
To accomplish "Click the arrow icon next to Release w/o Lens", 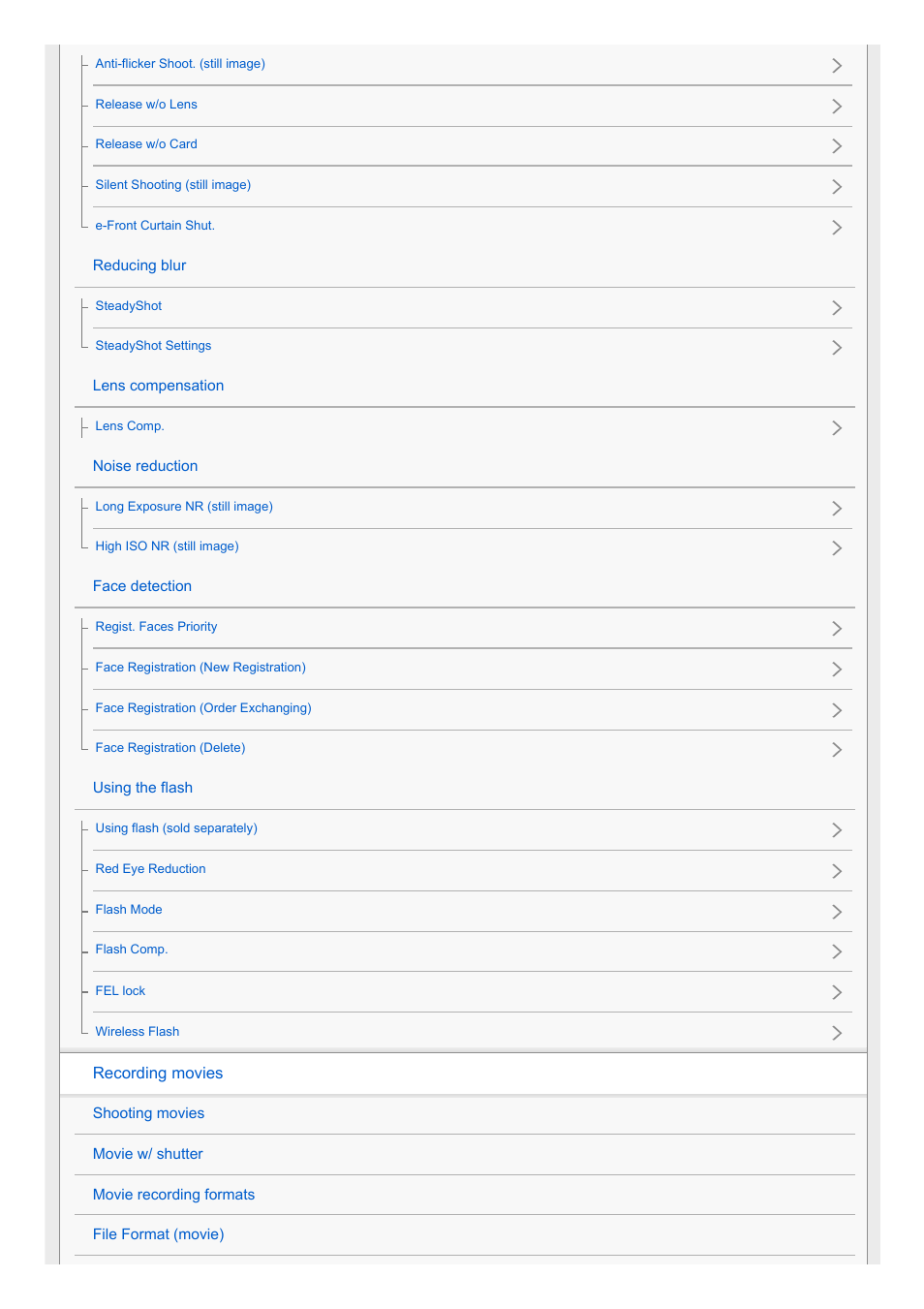I will [x=837, y=107].
